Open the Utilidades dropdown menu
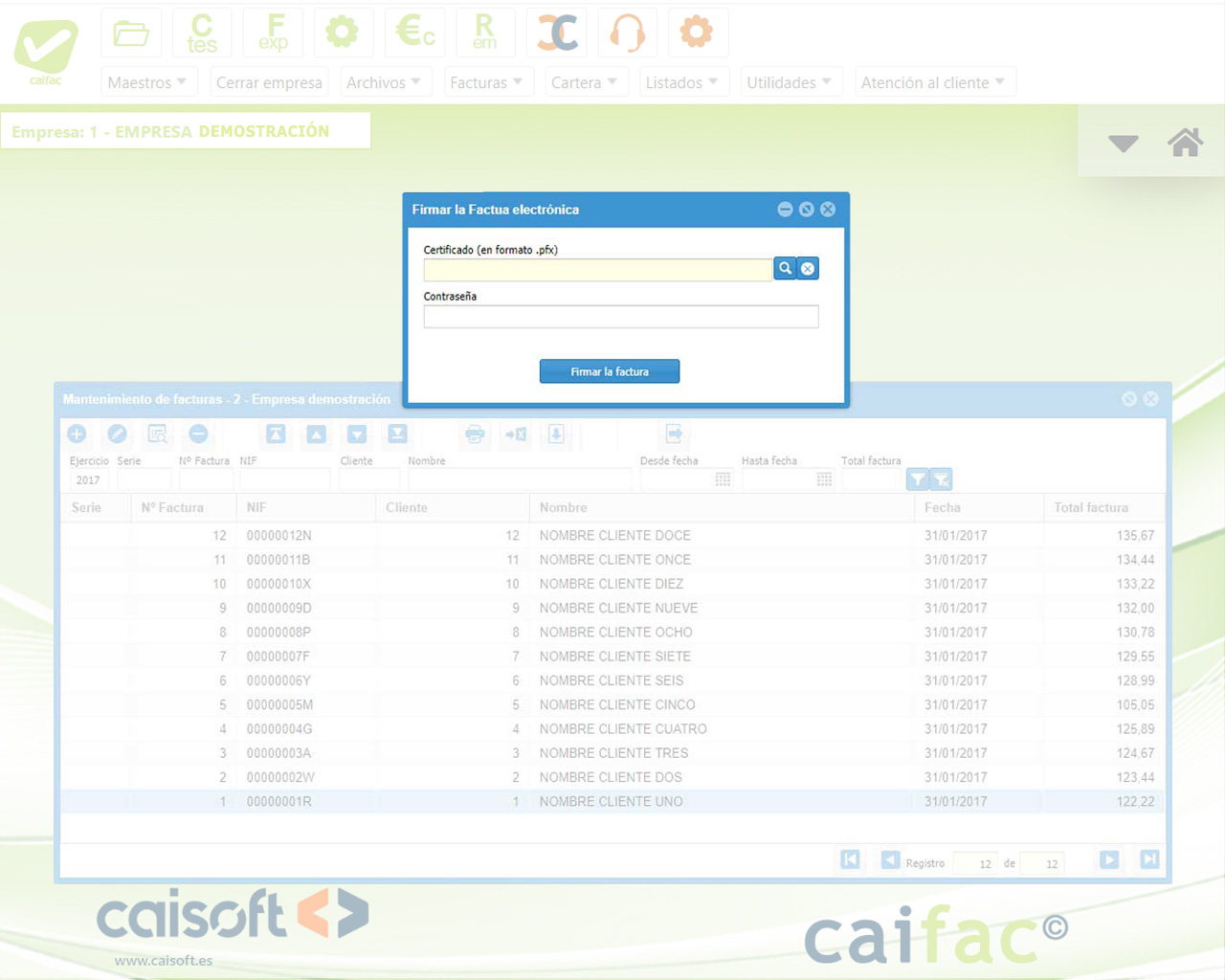 pos(789,82)
